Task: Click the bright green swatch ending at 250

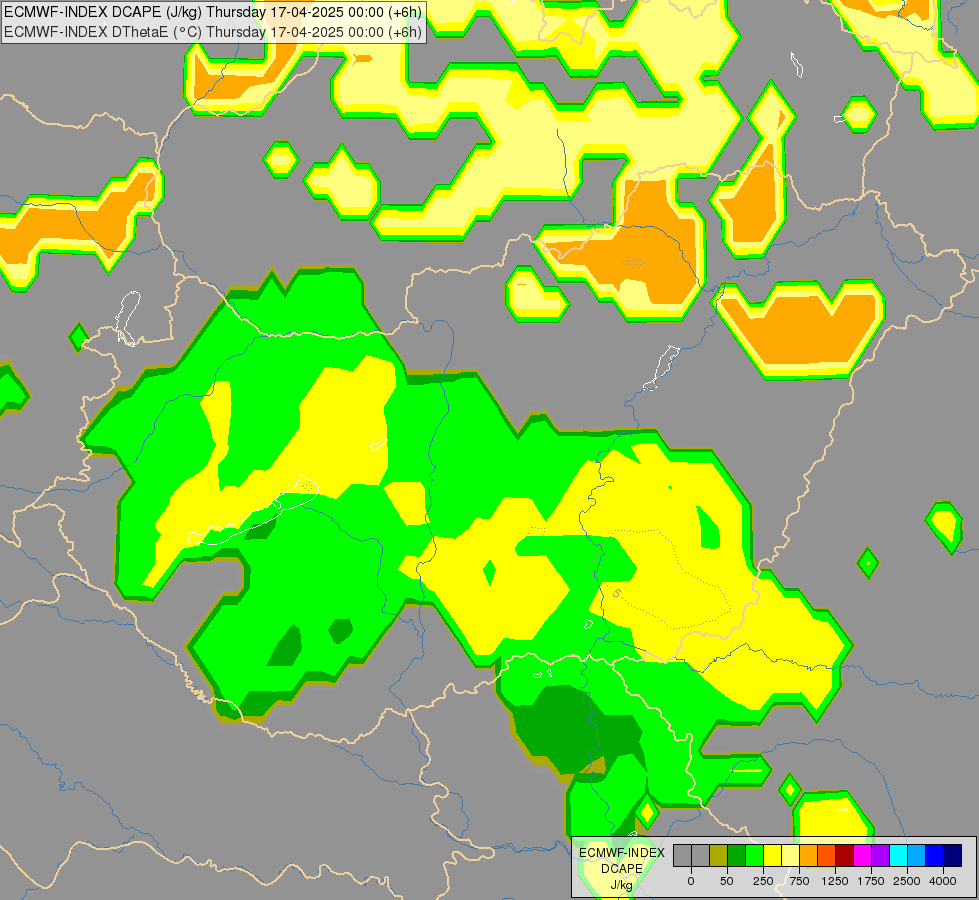Action: [x=754, y=856]
